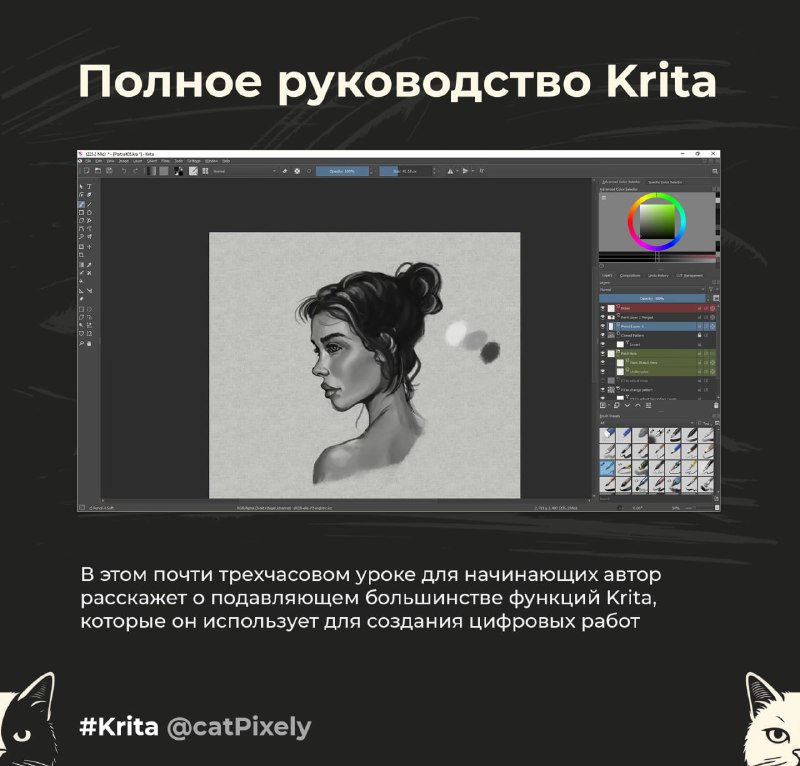Open the Layers blending mode dropdown

pos(652,289)
